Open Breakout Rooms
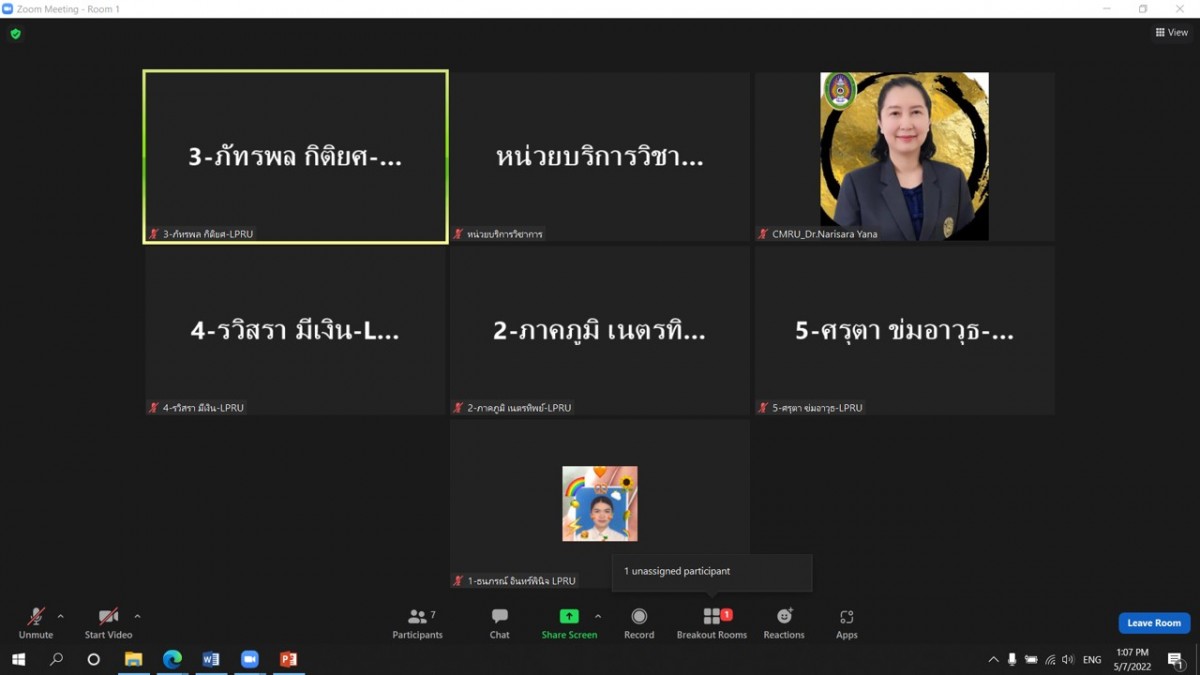1200x675 pixels. click(711, 623)
